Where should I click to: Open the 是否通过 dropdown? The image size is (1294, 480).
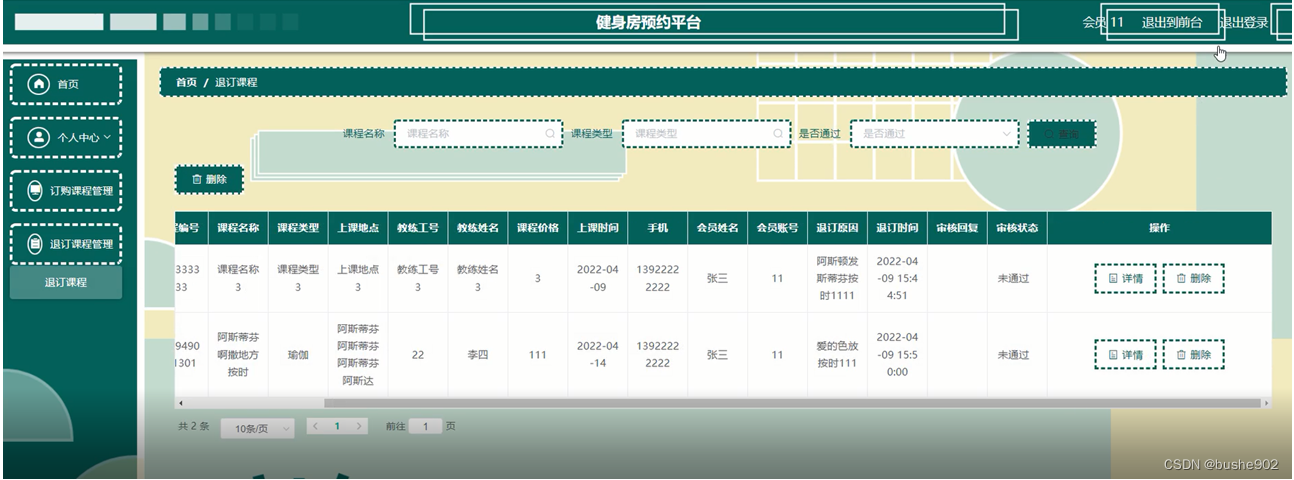click(x=934, y=133)
